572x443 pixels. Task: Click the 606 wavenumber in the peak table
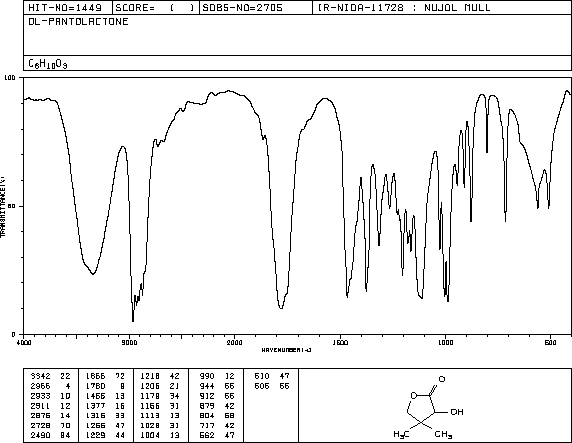pyautogui.click(x=262, y=386)
